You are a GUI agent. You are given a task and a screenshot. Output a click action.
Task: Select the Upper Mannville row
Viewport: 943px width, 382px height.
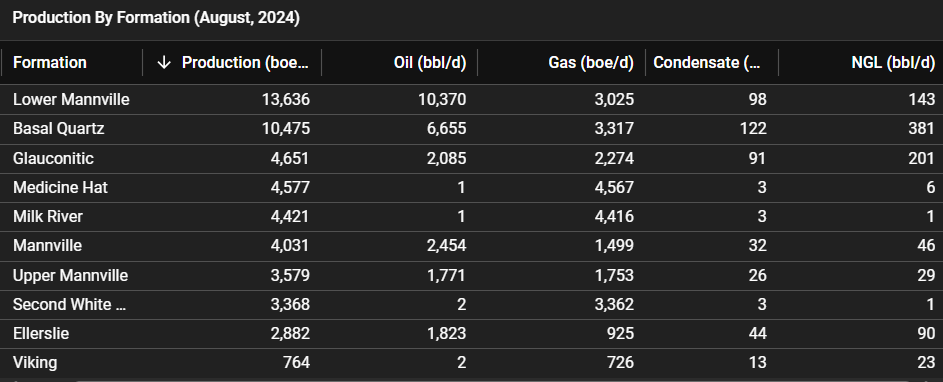472,276
